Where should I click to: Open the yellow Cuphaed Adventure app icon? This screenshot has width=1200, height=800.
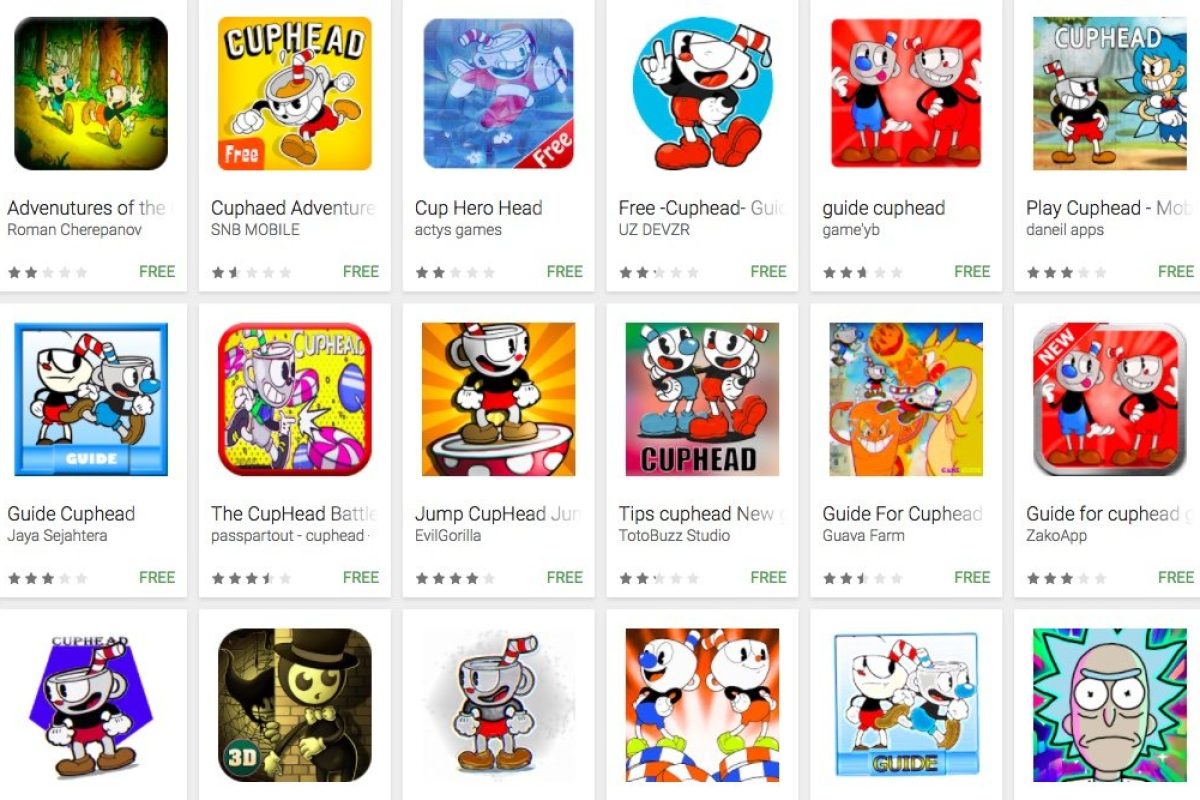[x=295, y=93]
